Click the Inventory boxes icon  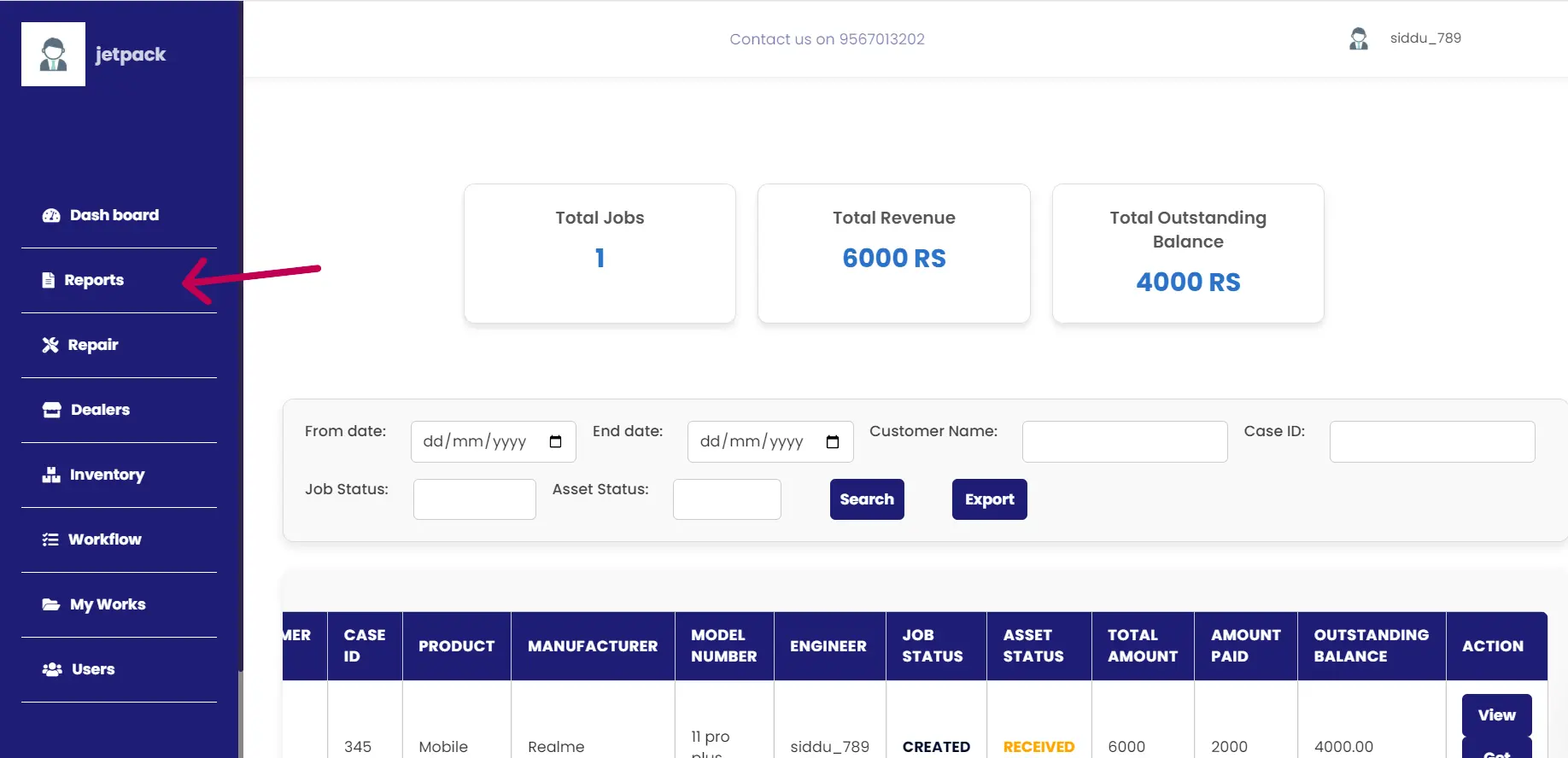click(51, 475)
